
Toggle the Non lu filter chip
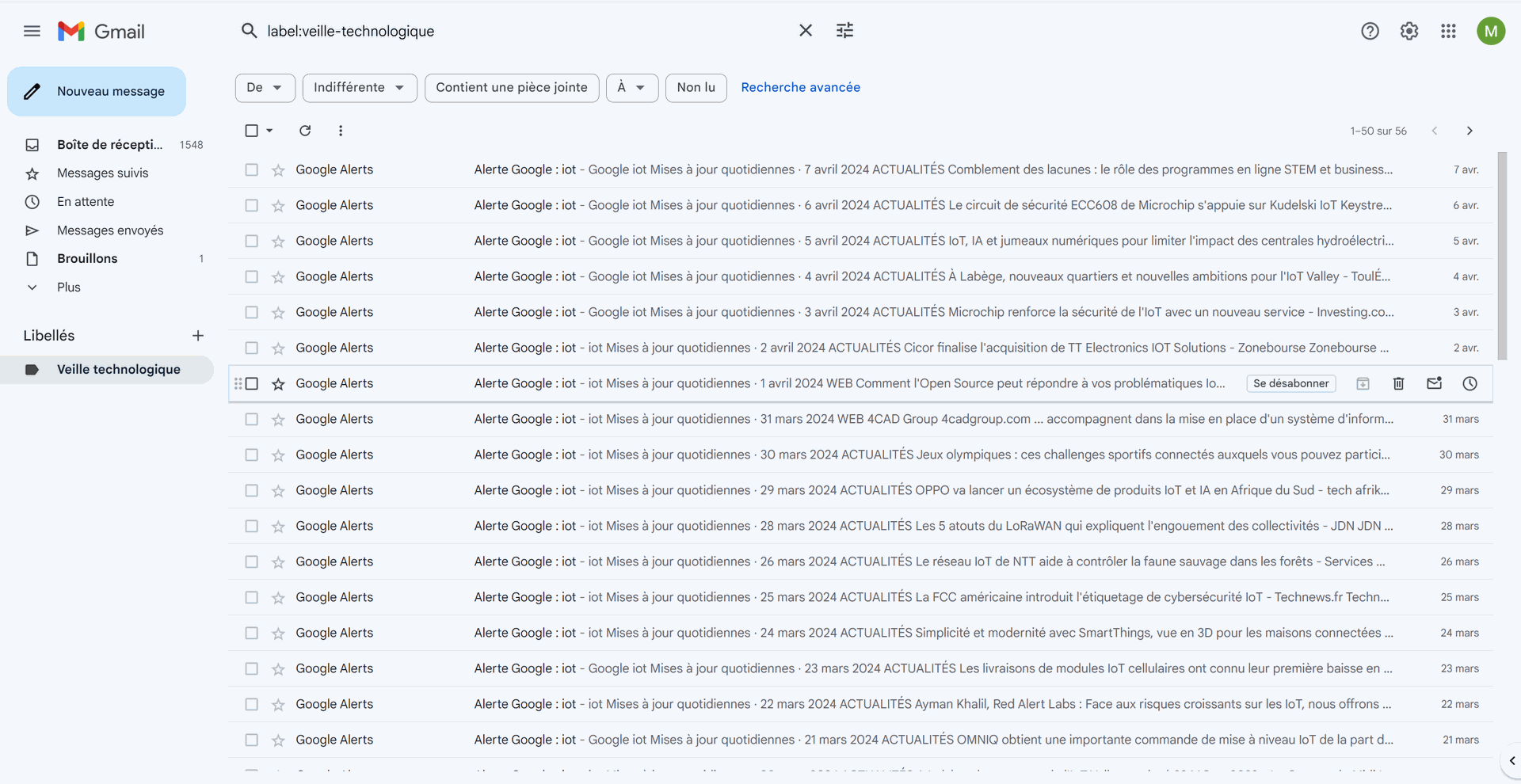click(x=696, y=88)
